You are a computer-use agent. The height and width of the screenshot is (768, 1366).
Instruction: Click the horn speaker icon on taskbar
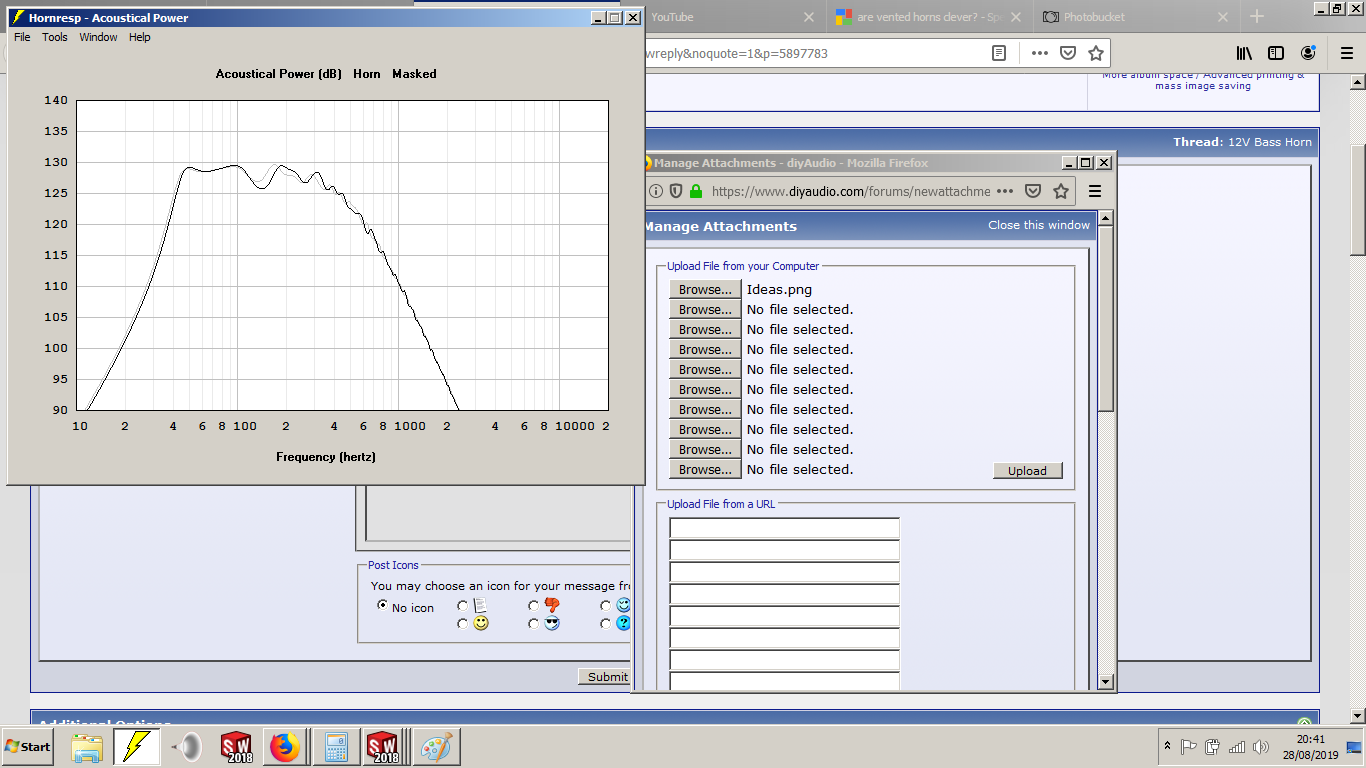(x=187, y=747)
